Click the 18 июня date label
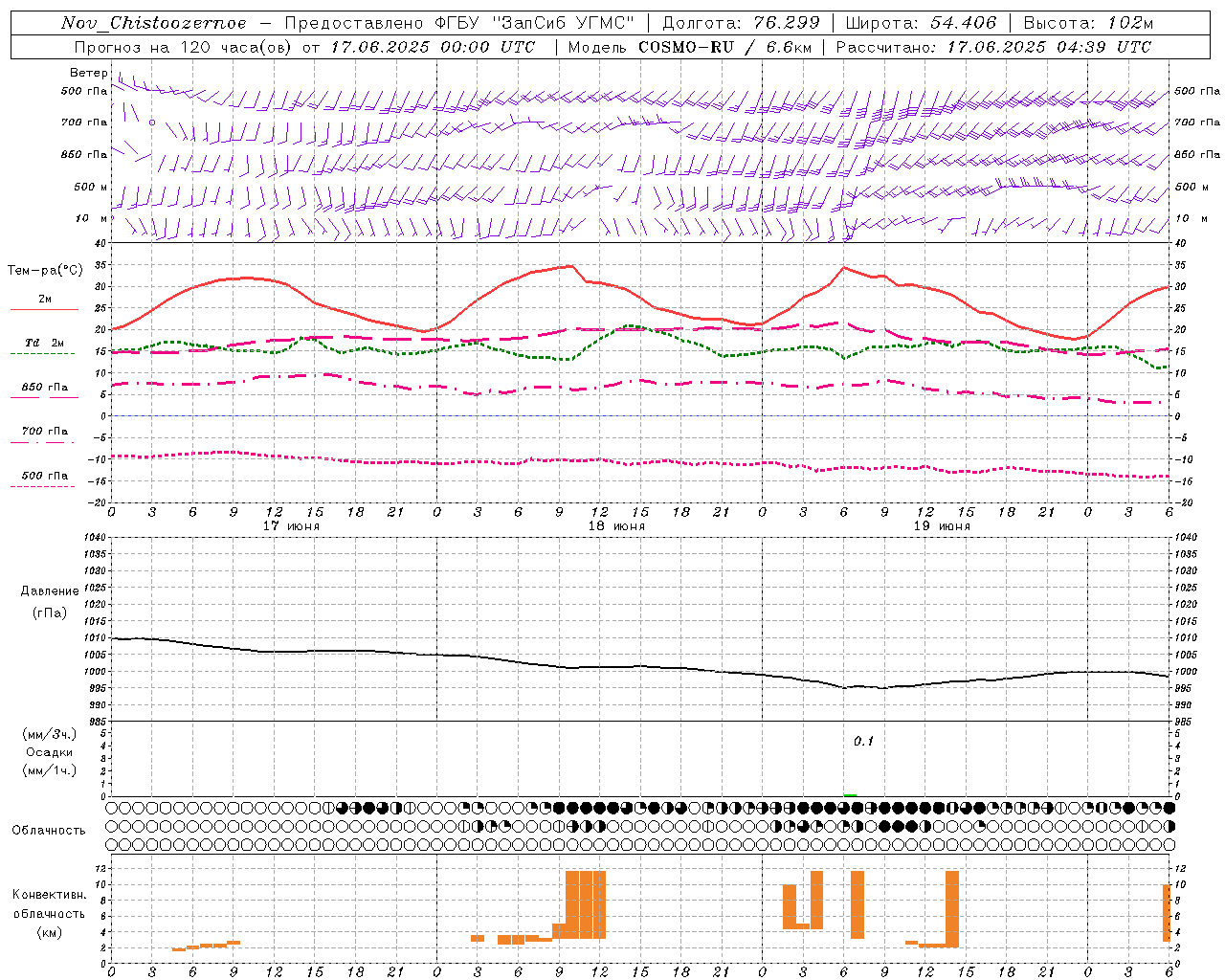 tap(616, 526)
